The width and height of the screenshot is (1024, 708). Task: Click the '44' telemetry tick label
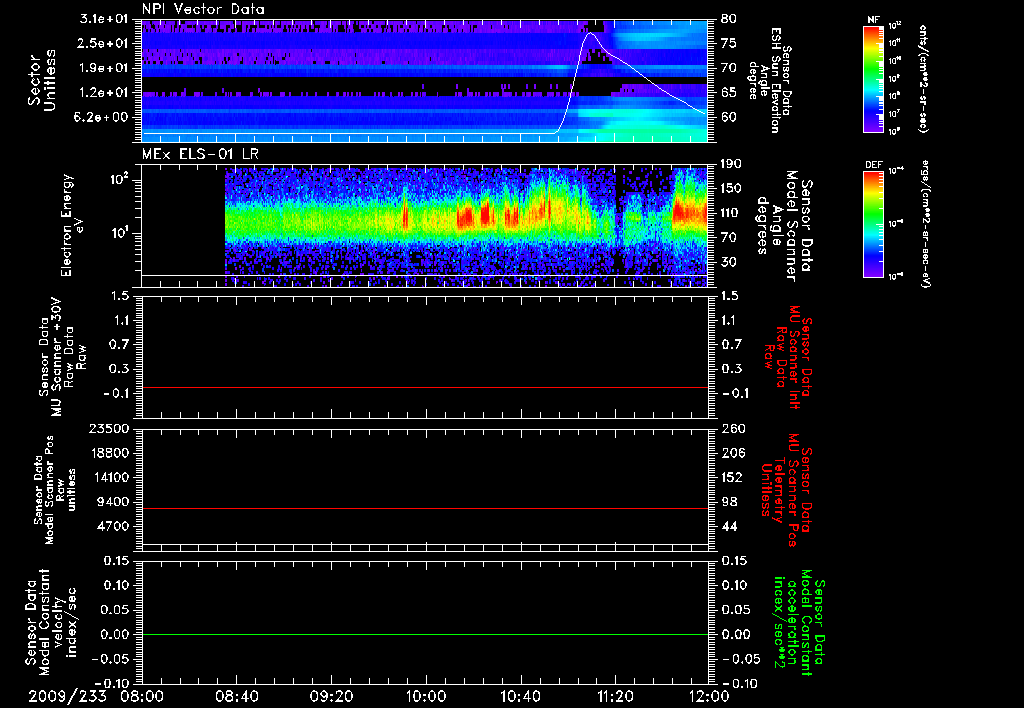729,526
